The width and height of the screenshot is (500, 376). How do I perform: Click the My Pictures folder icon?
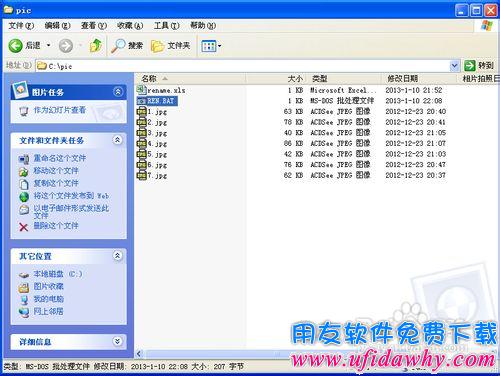coord(24,288)
